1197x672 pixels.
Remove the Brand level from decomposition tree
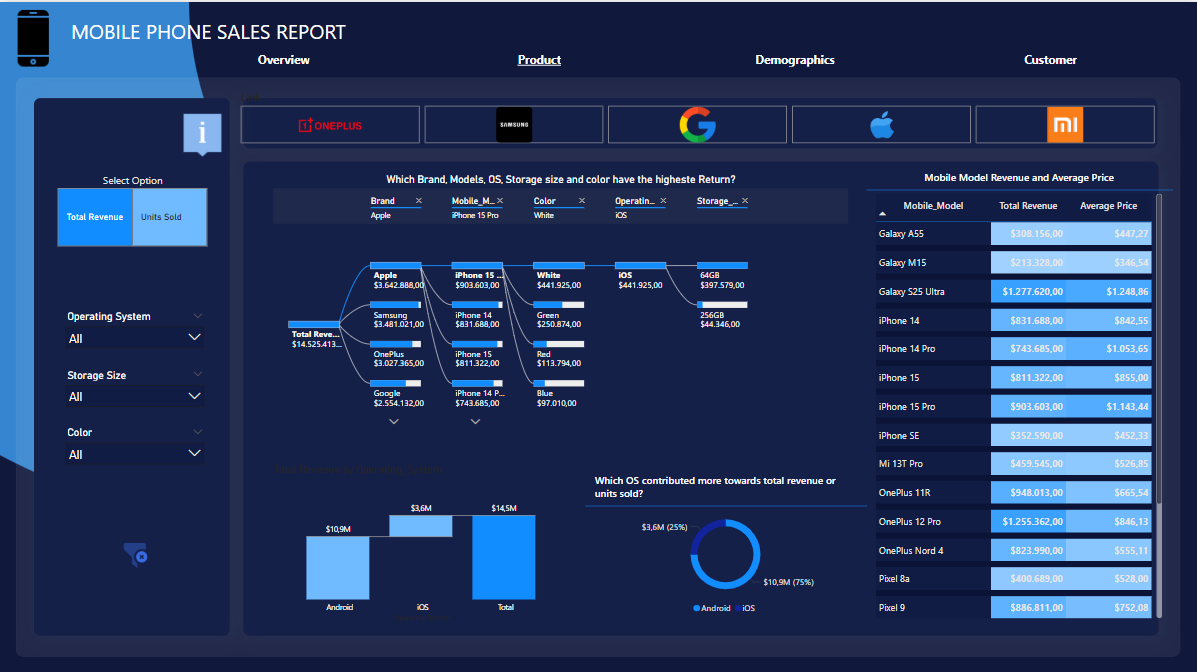point(418,201)
